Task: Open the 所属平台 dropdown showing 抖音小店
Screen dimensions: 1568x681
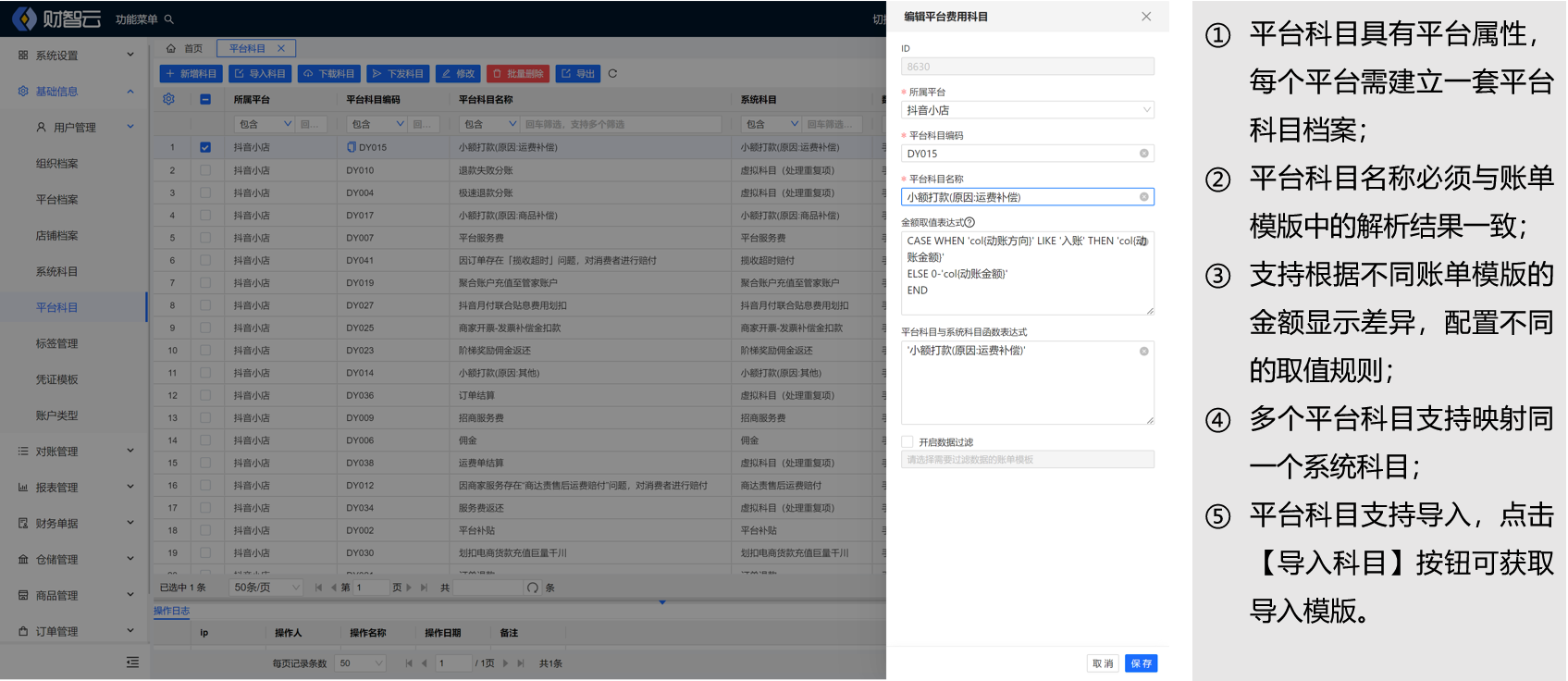Action: tap(1027, 110)
